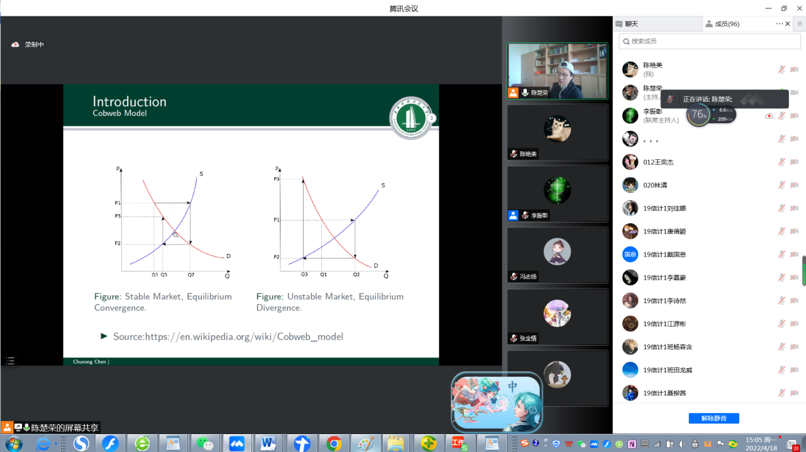Toggle camera icon for 19信计1刘佳娜

[x=794, y=209]
